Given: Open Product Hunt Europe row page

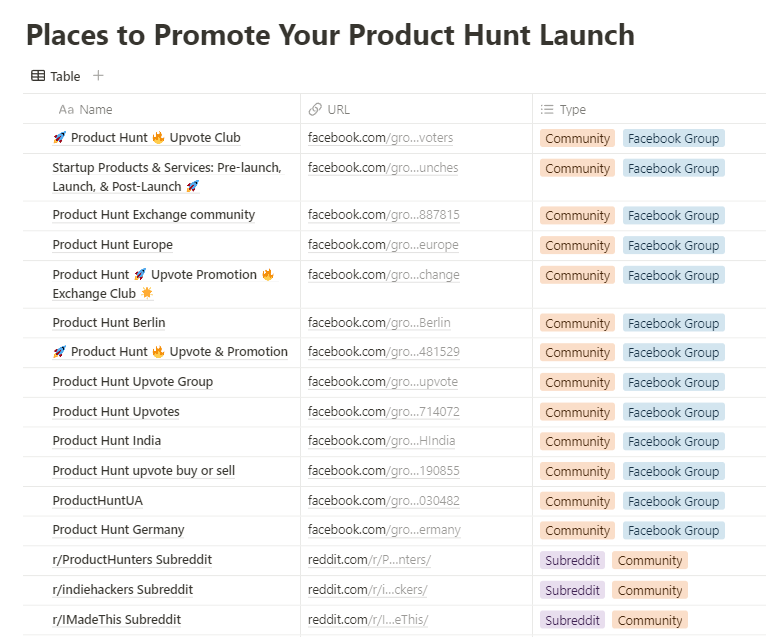Looking at the screenshot, I should pyautogui.click(x=112, y=245).
